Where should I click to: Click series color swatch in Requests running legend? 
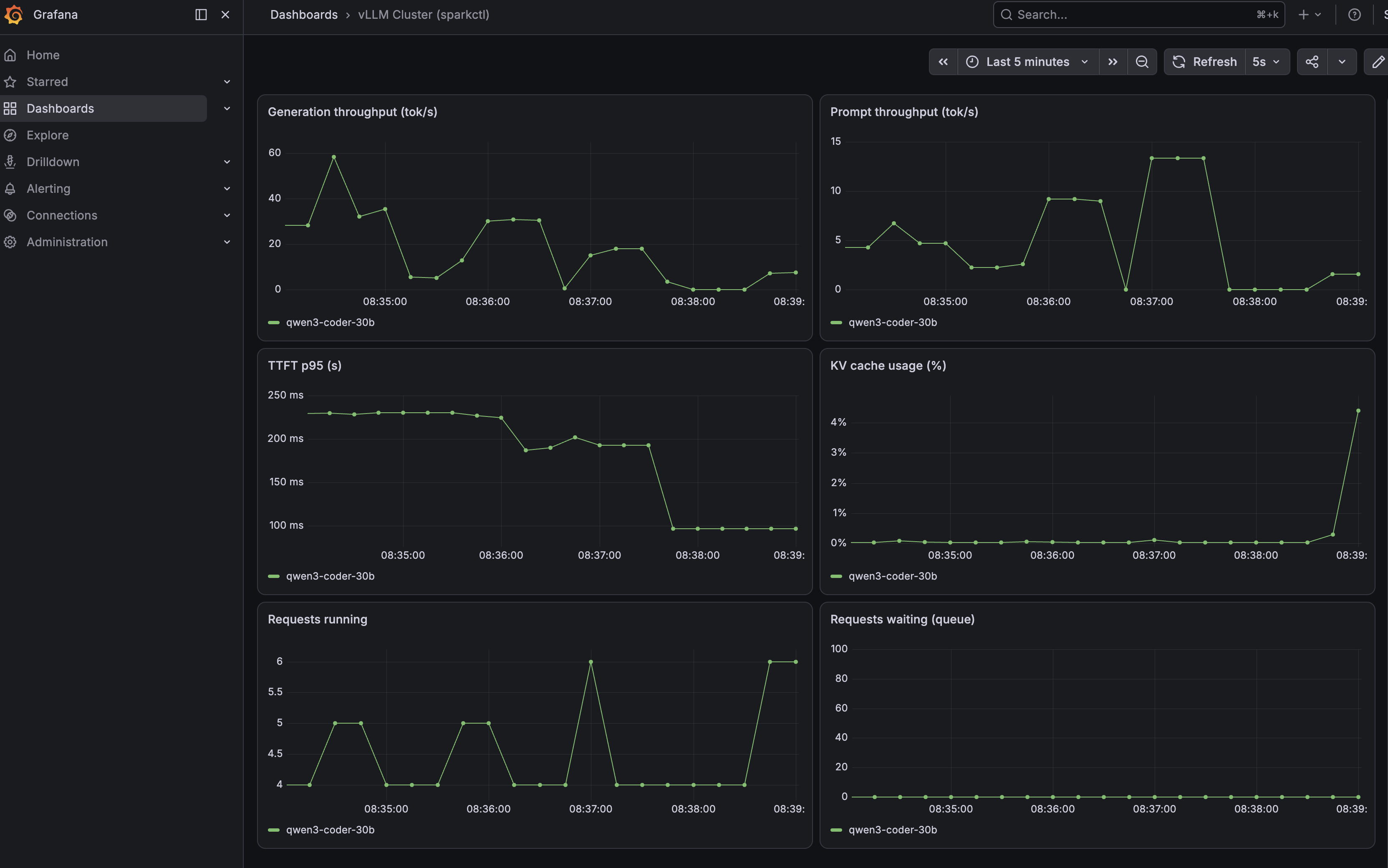tap(274, 830)
